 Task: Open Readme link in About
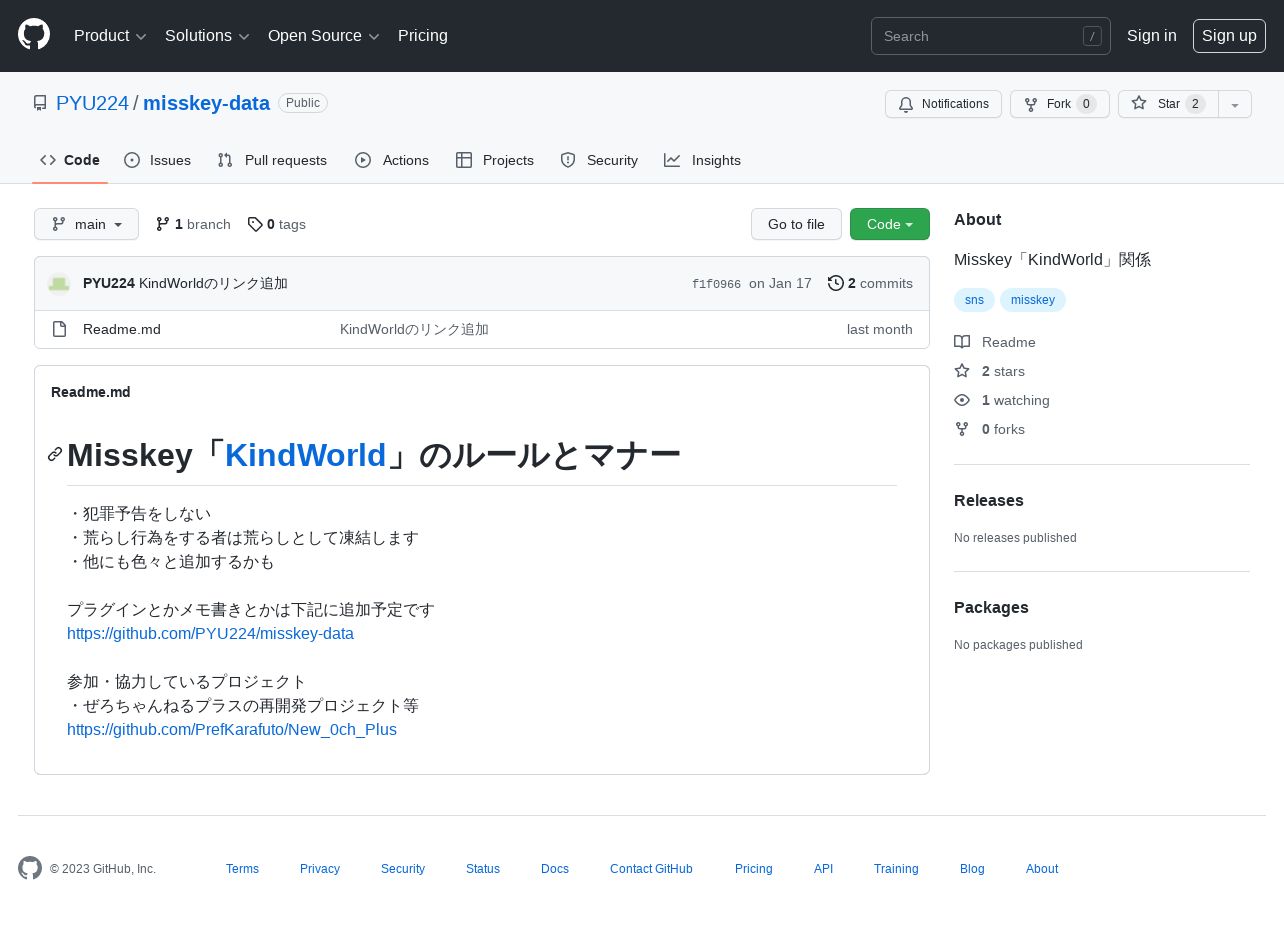tap(995, 342)
